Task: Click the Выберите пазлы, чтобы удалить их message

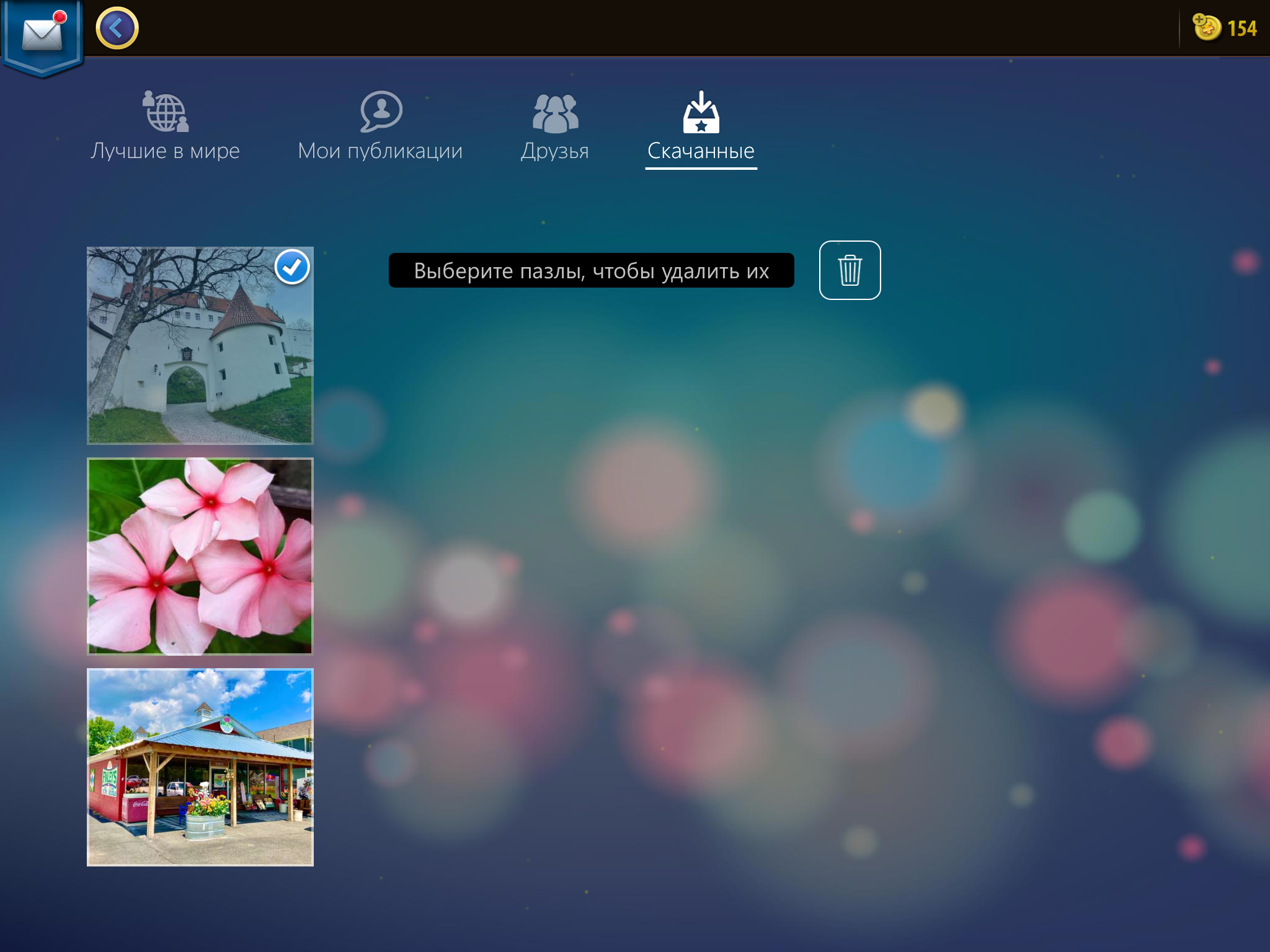Action: 592,271
